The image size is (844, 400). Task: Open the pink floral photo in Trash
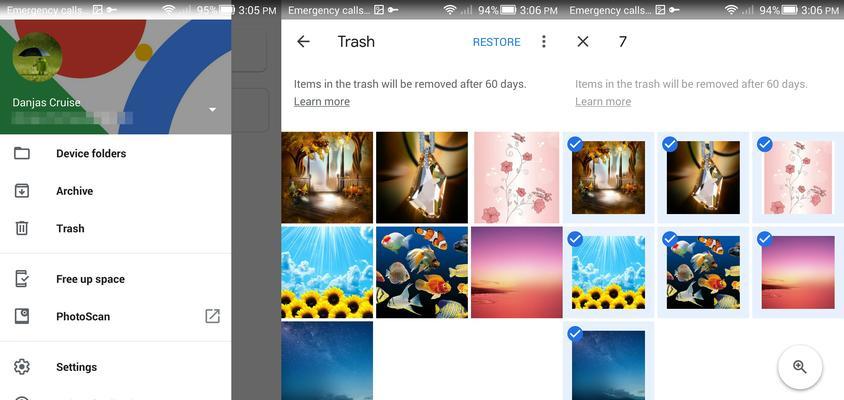[x=517, y=177]
